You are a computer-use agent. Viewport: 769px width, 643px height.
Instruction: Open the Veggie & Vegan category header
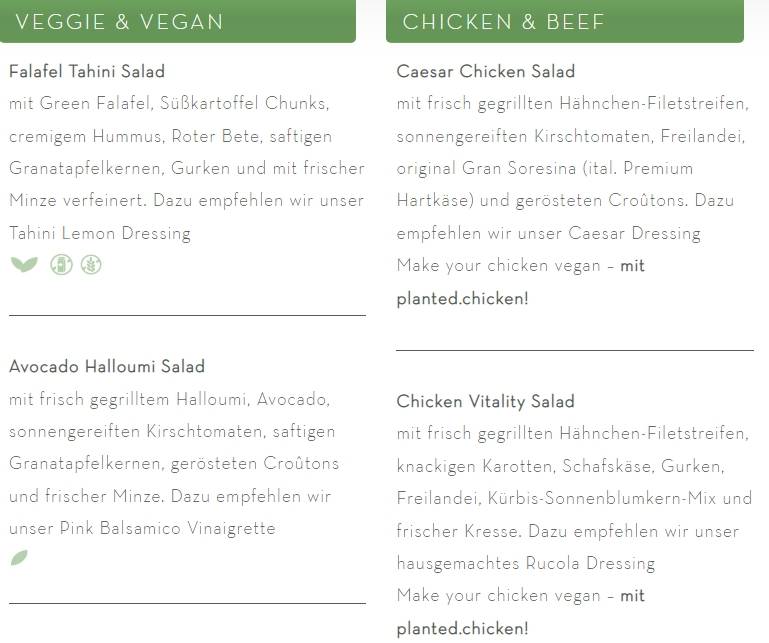(178, 22)
